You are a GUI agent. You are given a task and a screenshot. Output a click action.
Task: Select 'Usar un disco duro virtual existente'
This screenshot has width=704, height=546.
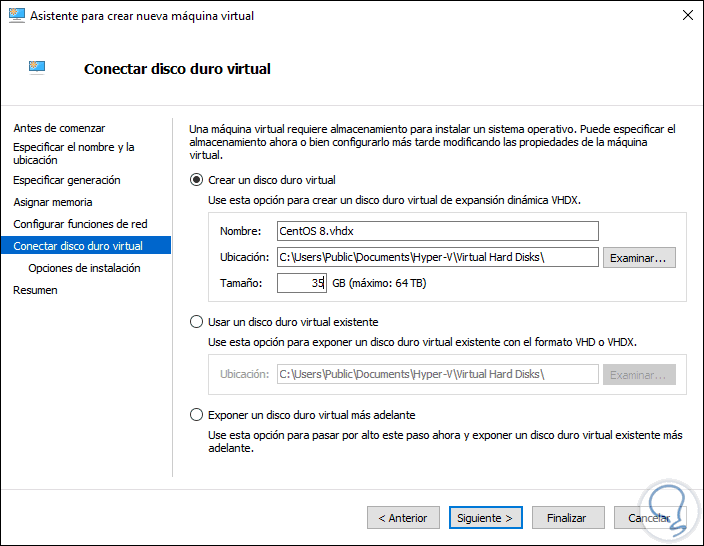tap(196, 322)
